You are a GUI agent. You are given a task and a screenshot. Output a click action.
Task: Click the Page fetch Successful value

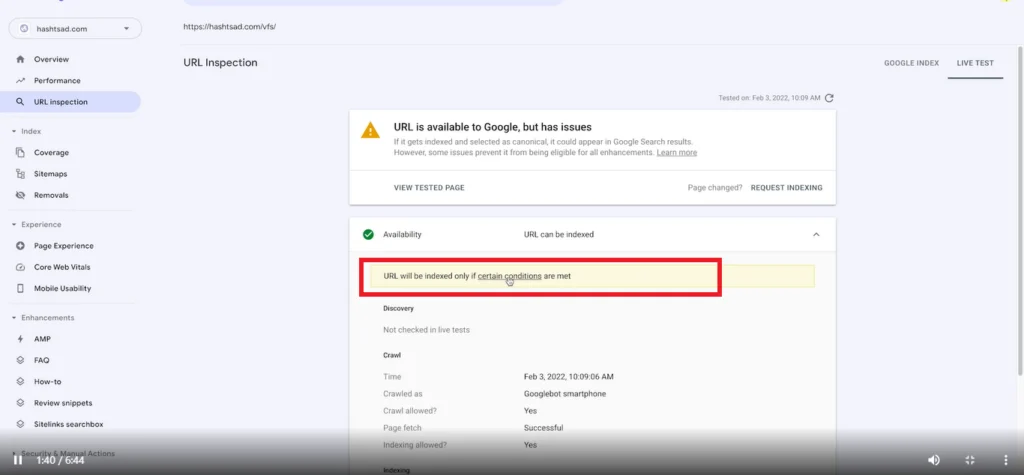coord(543,428)
